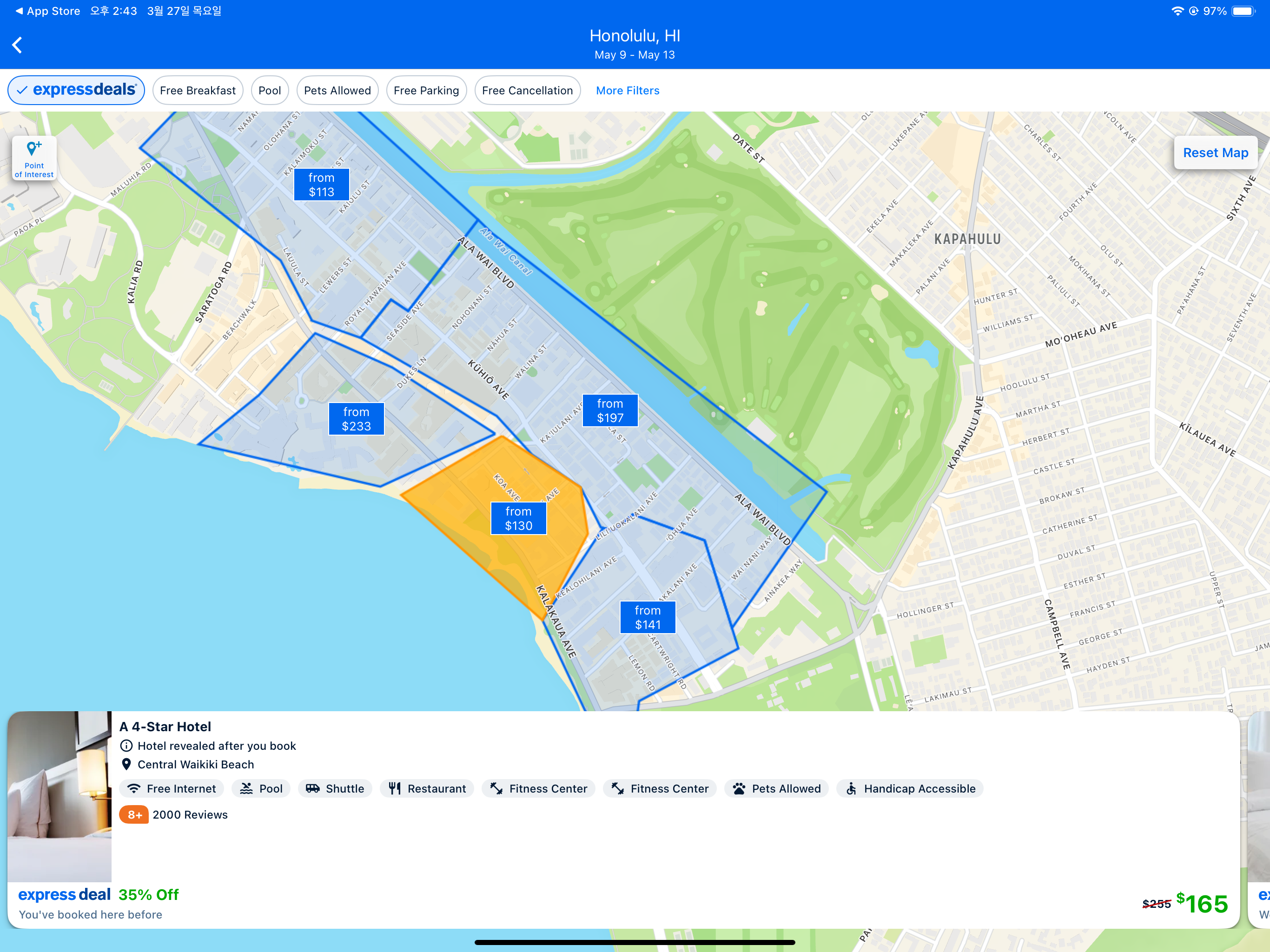Tap You've booked here before text
This screenshot has height=952, width=1270.
tap(91, 914)
